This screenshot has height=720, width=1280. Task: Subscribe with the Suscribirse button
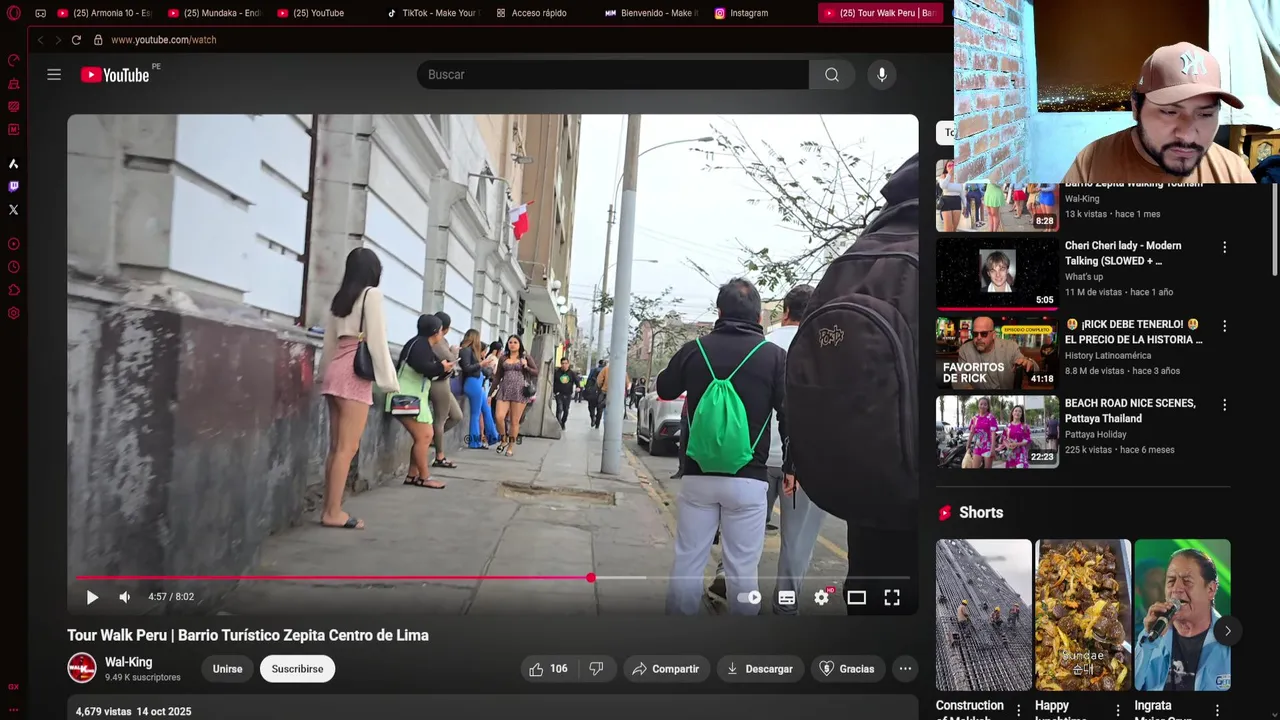[x=297, y=669]
